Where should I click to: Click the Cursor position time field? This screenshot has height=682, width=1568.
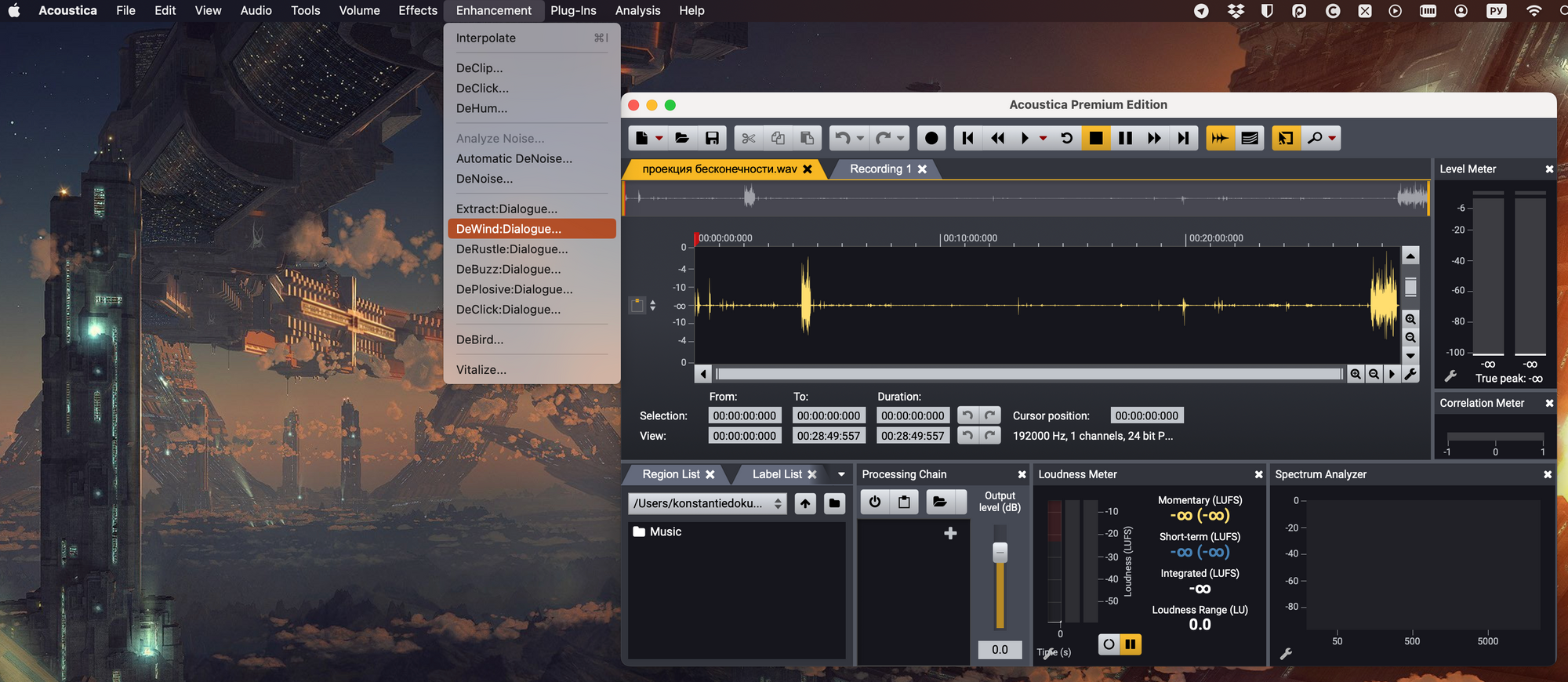1146,415
